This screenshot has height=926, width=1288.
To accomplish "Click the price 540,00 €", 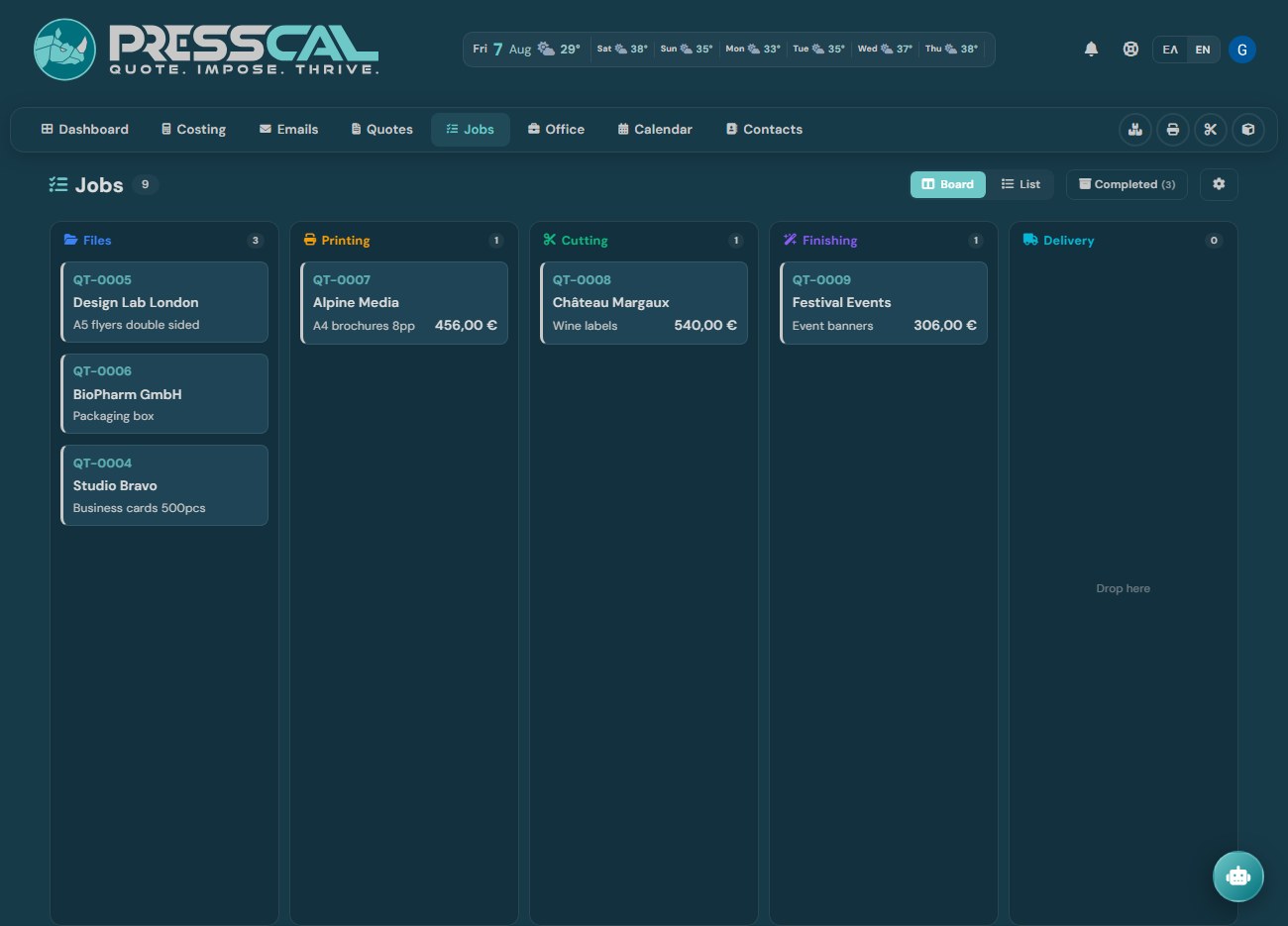I will pyautogui.click(x=705, y=325).
